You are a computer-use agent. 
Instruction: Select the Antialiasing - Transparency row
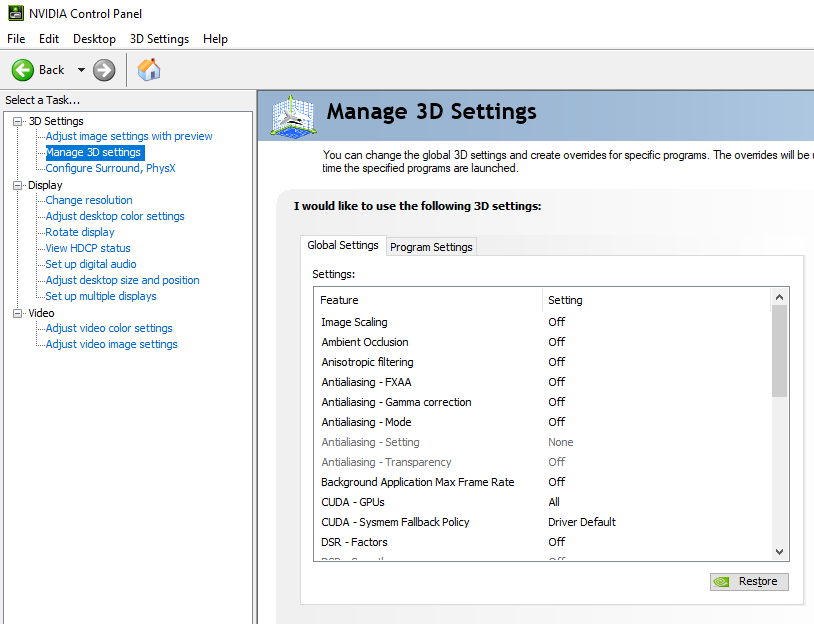tap(542, 462)
